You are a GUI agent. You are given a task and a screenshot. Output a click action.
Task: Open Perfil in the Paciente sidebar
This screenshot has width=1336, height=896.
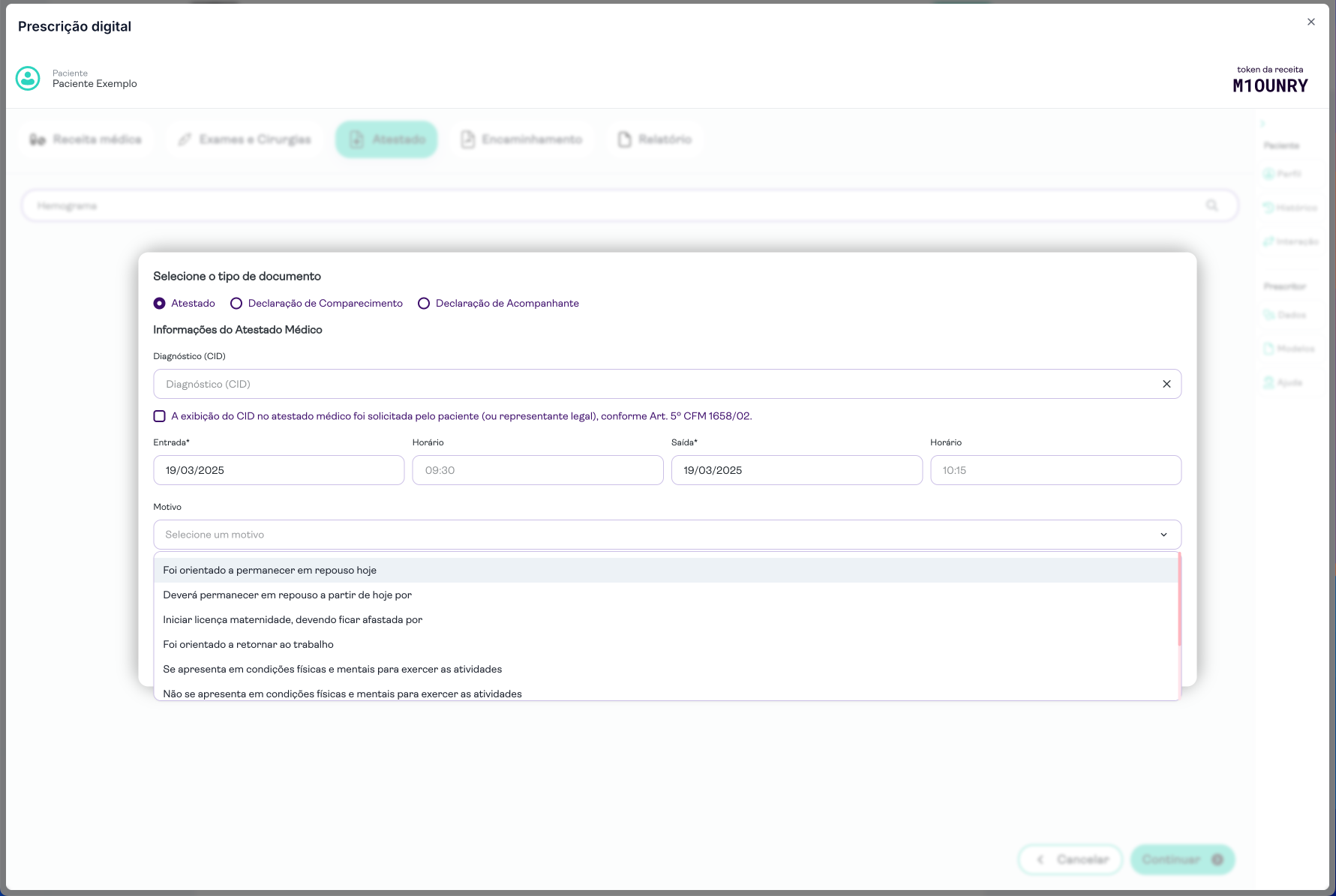pos(1283,174)
